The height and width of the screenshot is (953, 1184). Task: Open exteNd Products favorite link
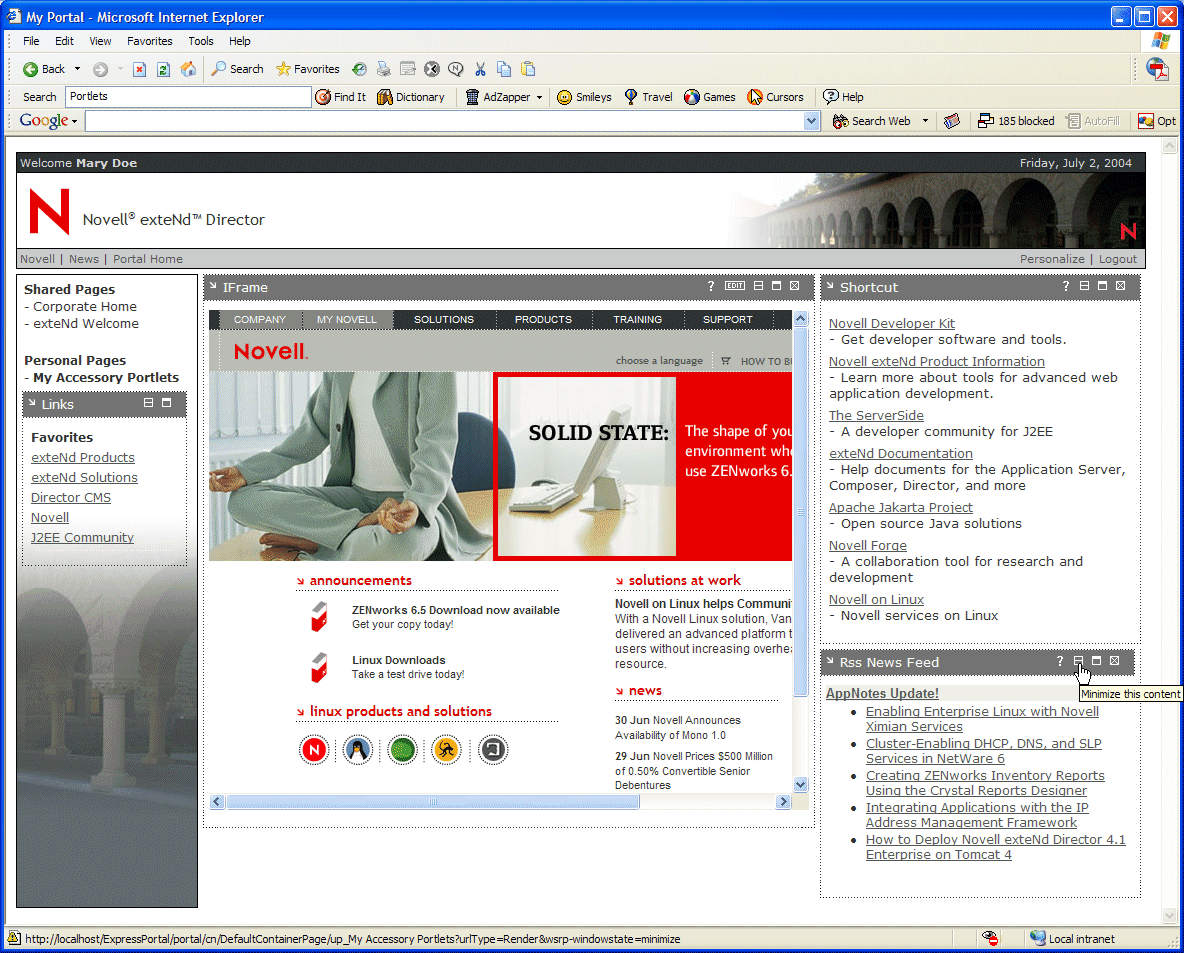[x=83, y=458]
